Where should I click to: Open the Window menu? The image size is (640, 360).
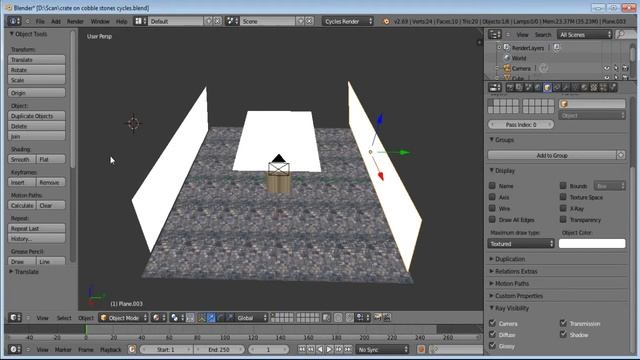tap(100, 21)
